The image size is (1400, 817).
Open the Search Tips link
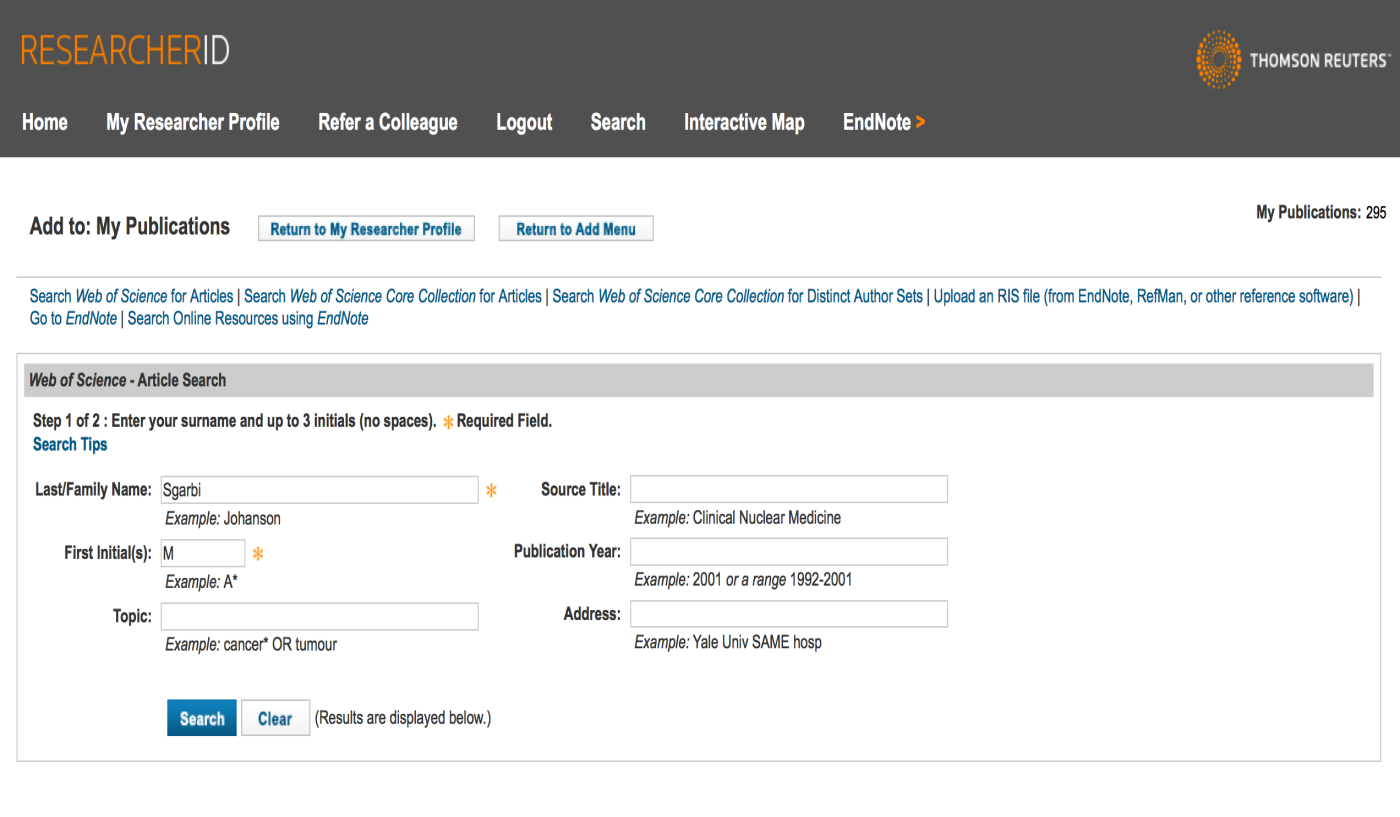tap(70, 444)
